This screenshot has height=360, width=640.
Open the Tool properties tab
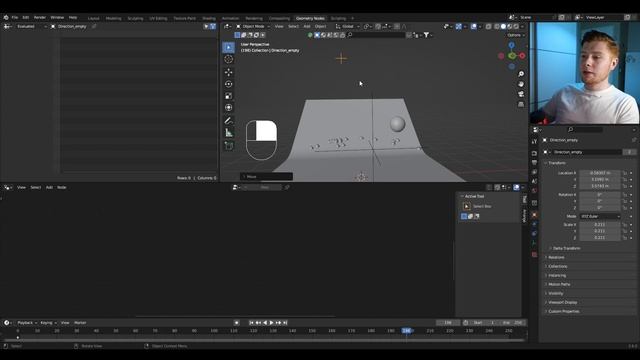pos(534,142)
